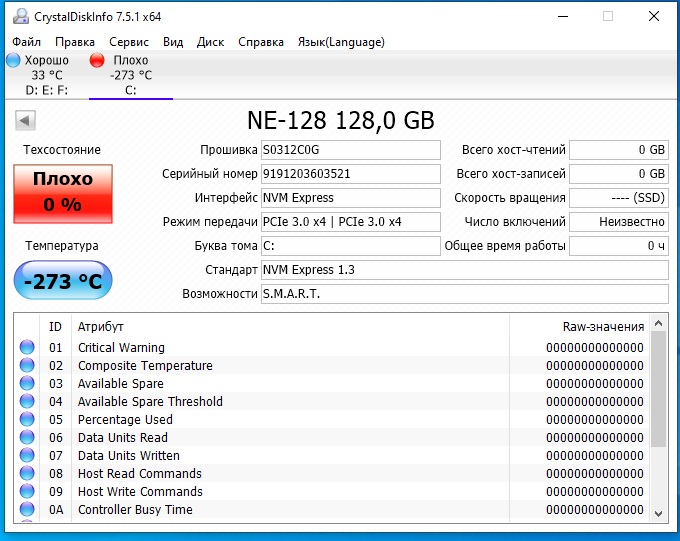The width and height of the screenshot is (680, 541).
Task: Click ID 0A in attribute list
Action: click(x=56, y=509)
